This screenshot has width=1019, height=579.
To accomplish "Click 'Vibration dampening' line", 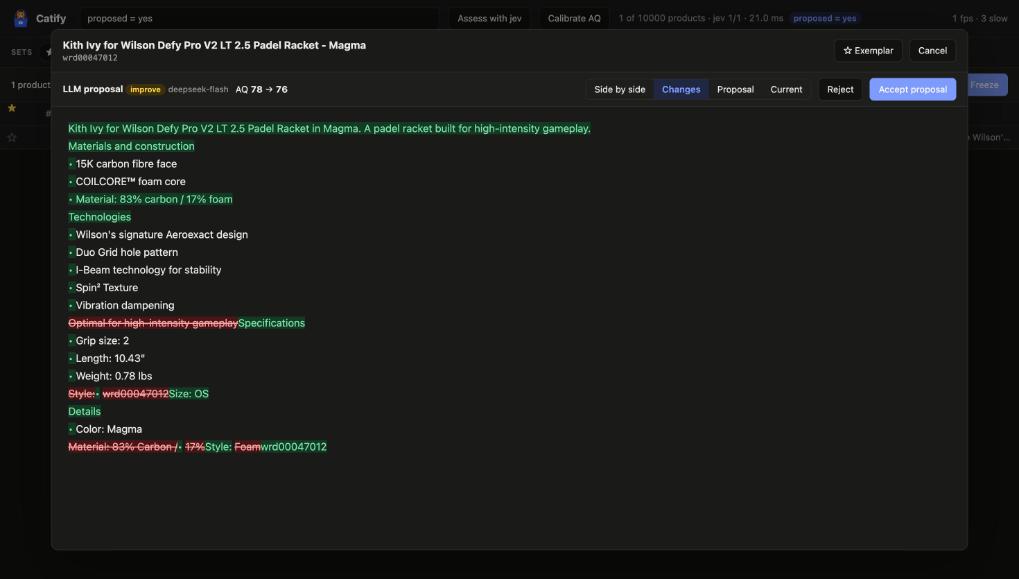I will point(125,305).
